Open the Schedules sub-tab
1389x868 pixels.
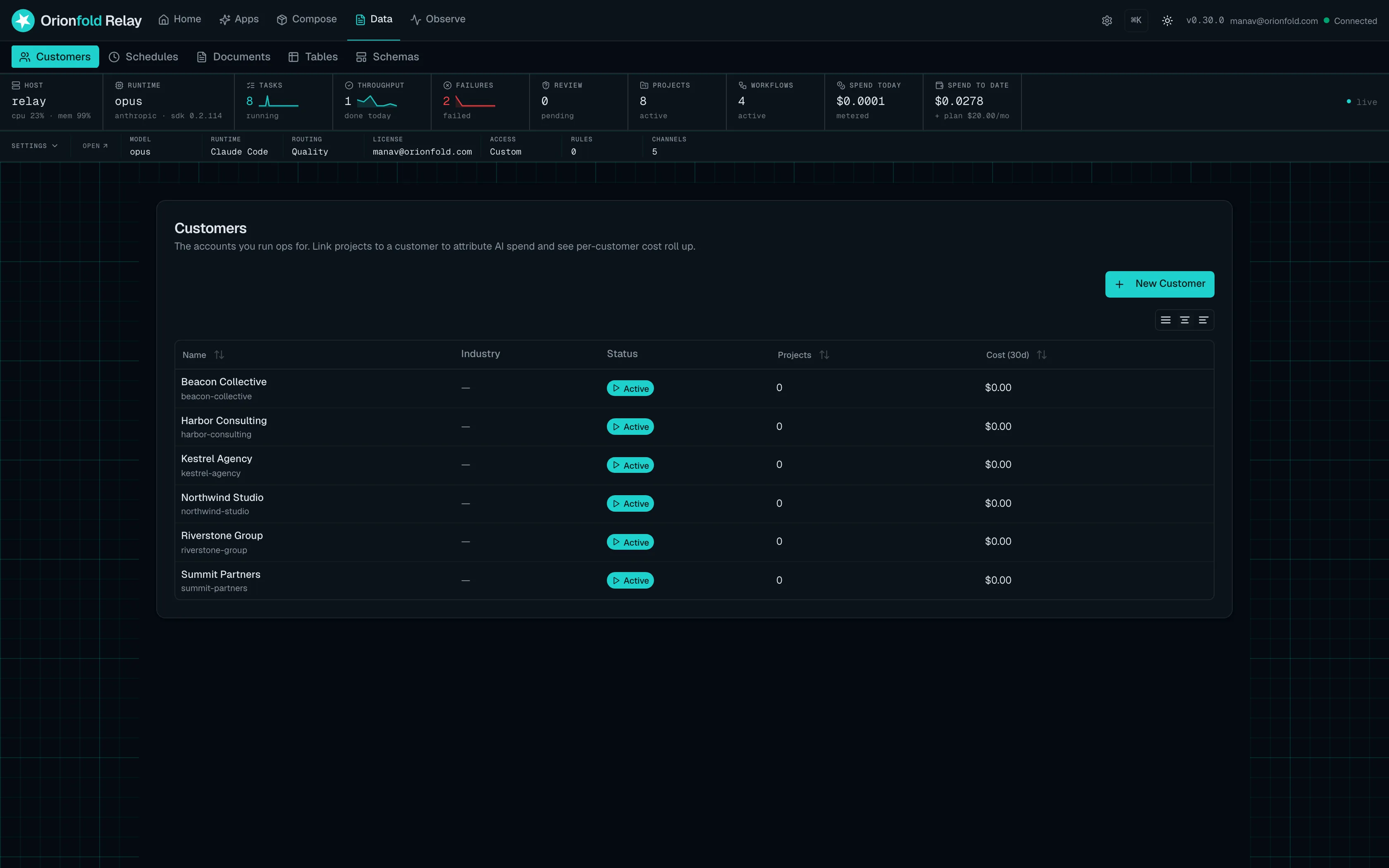(143, 57)
